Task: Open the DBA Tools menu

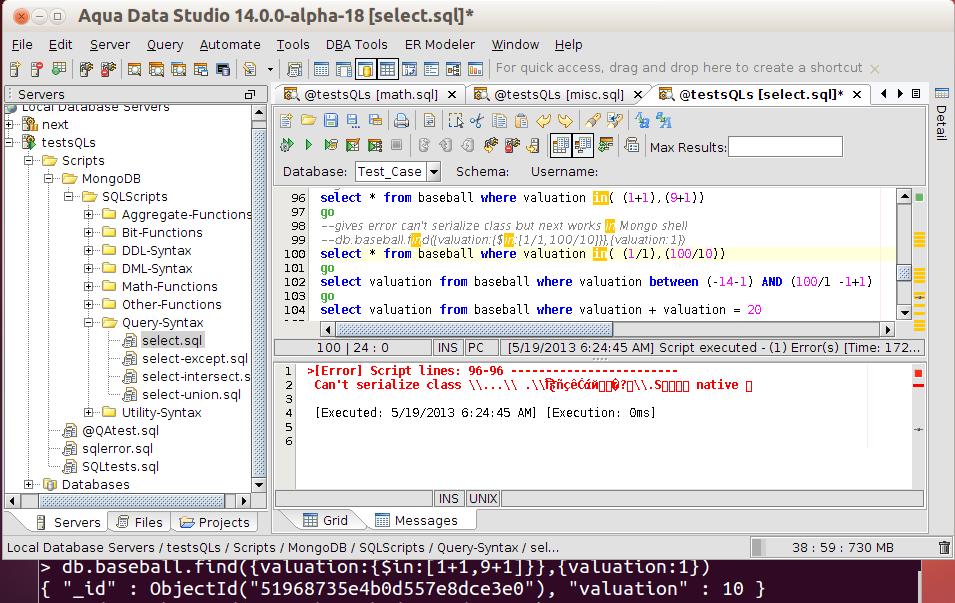Action: (356, 45)
